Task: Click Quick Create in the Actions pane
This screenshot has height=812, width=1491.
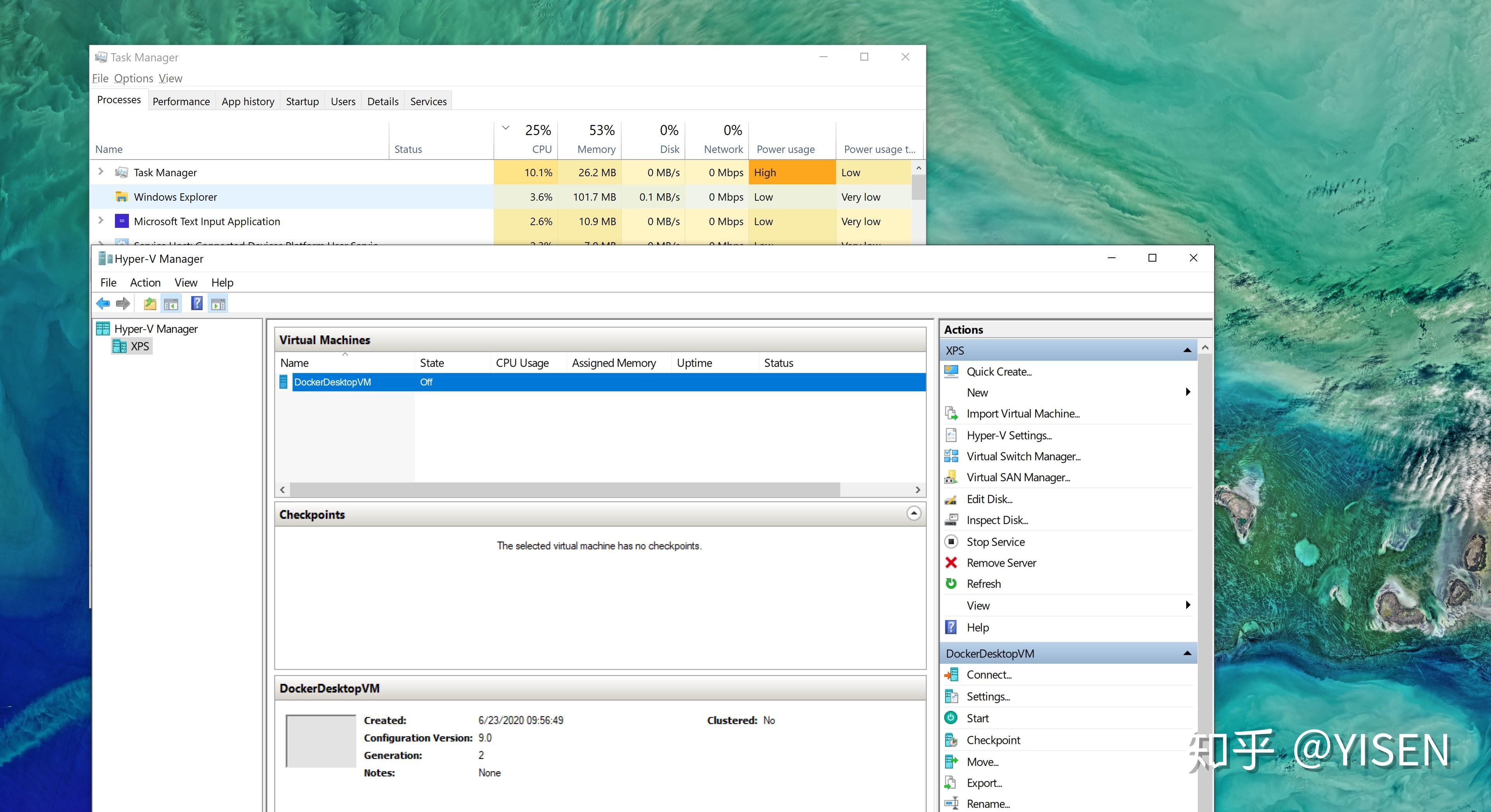Action: (x=998, y=371)
